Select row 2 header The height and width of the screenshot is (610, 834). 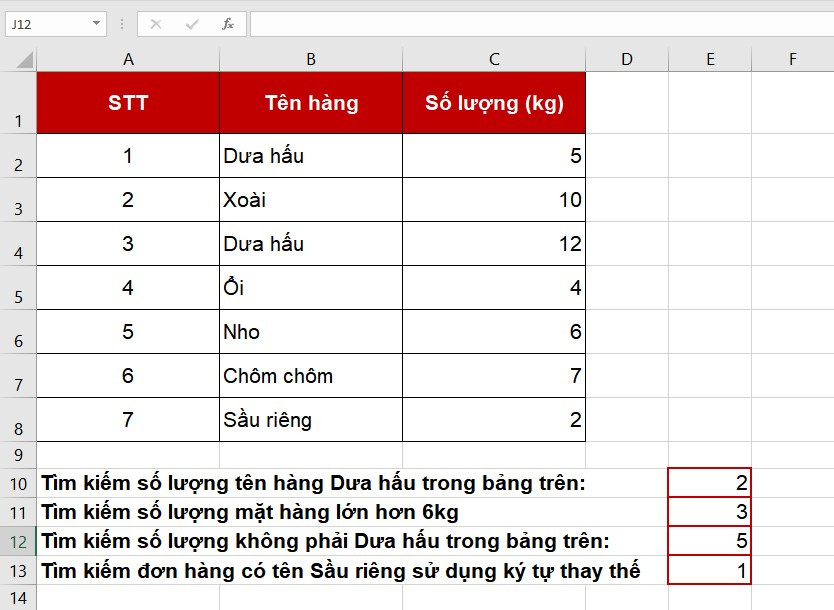click(x=18, y=156)
